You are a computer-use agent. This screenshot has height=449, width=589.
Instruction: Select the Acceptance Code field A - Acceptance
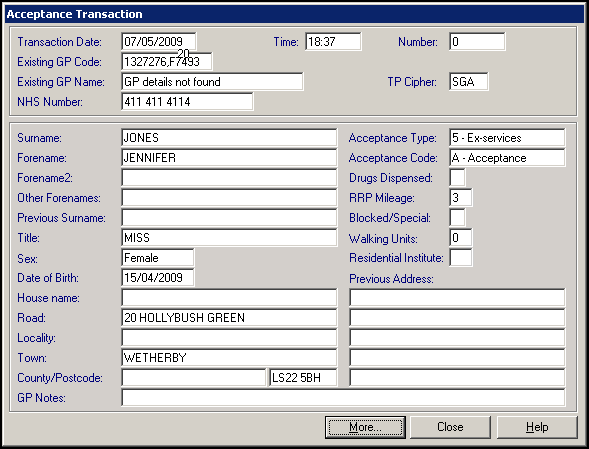pos(507,157)
